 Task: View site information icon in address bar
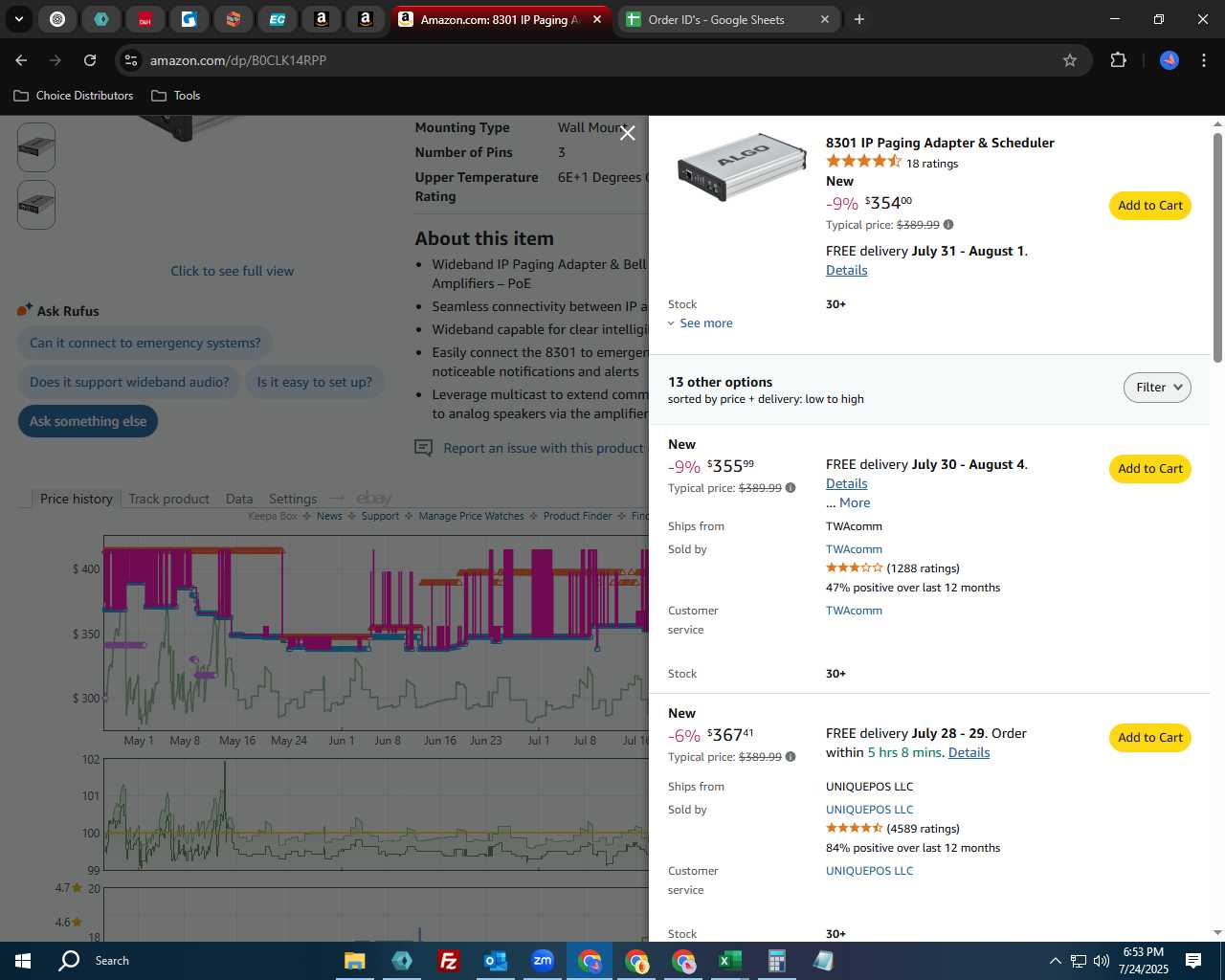point(131,60)
